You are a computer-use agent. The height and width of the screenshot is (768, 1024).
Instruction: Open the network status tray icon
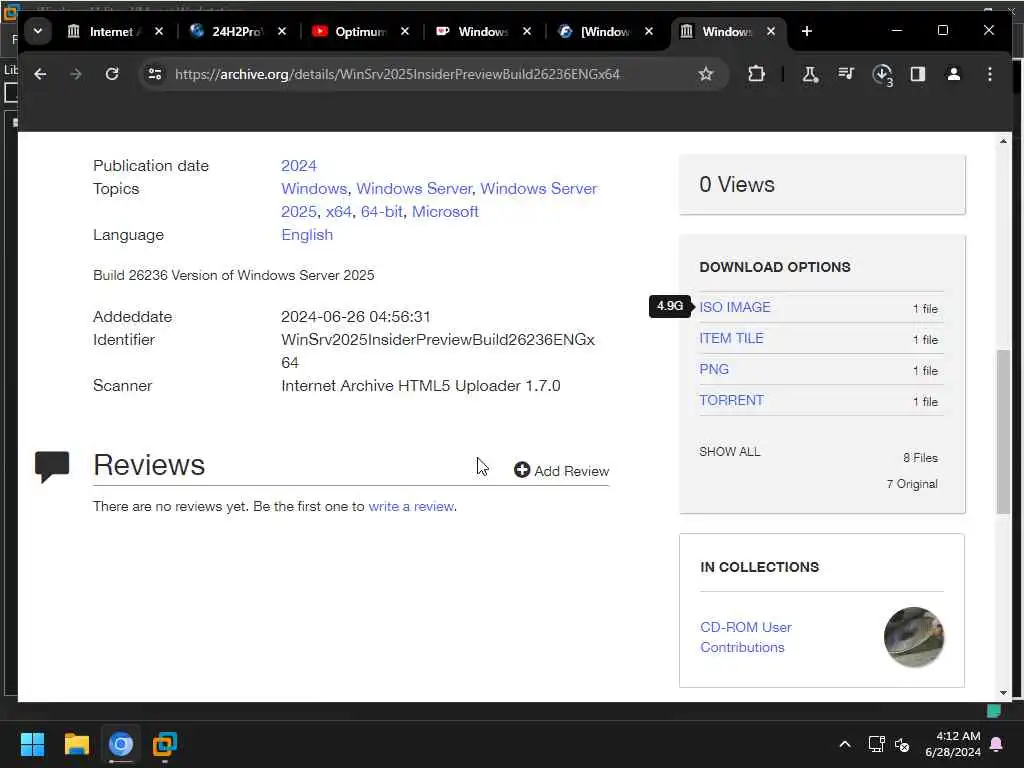coord(876,744)
